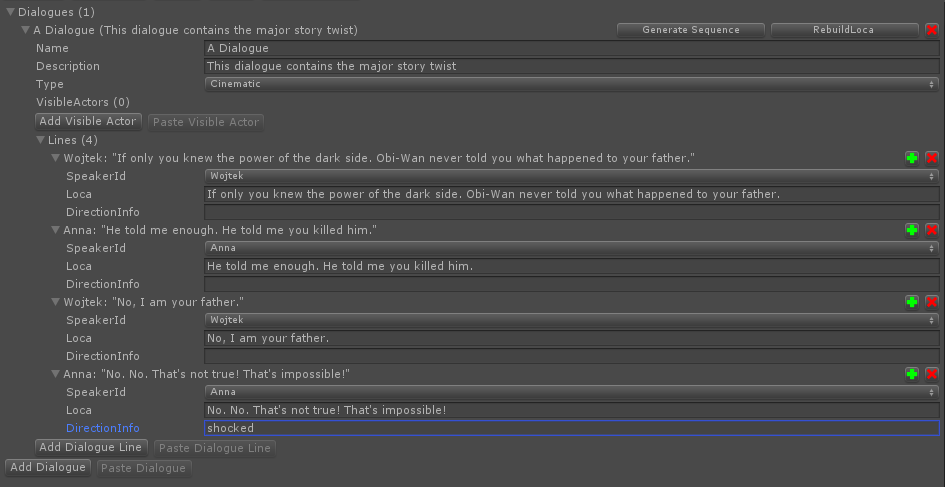Image resolution: width=945 pixels, height=487 pixels.
Task: Delete the "That's impossible!" dialogue line
Action: (931, 374)
